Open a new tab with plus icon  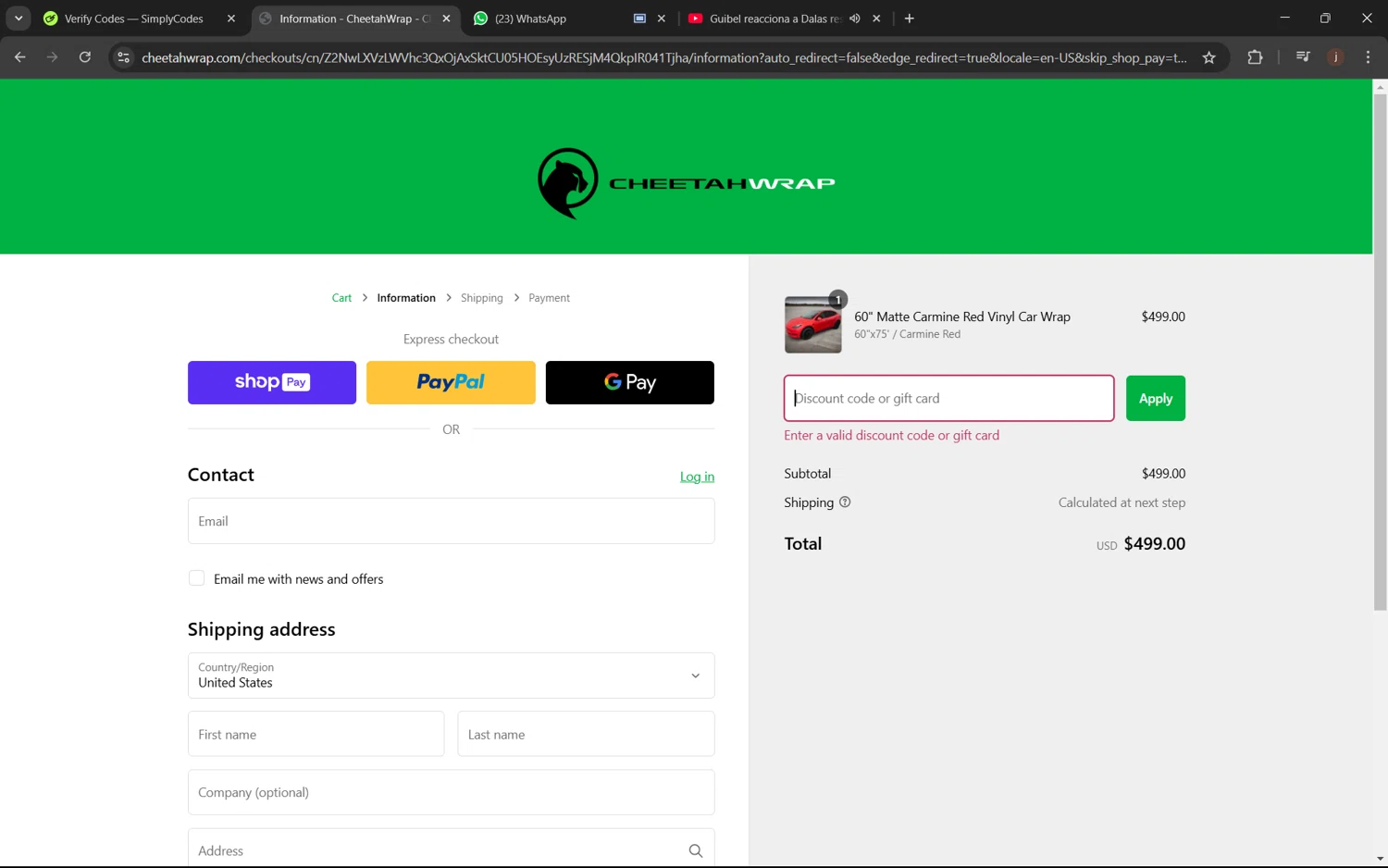pyautogui.click(x=910, y=19)
